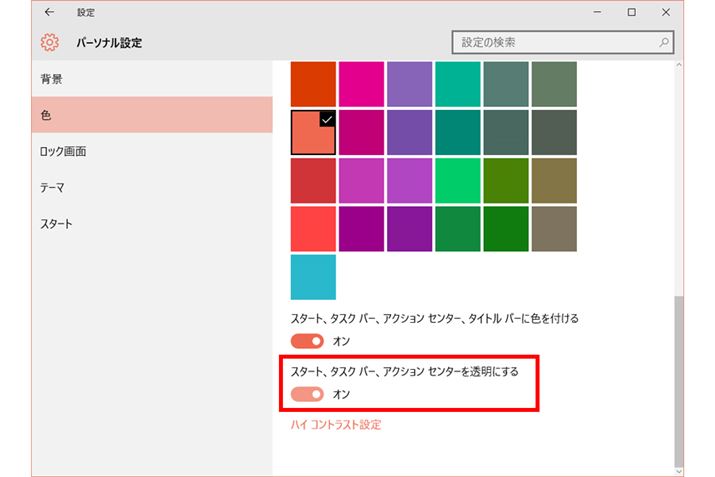Toggle color on Start, taskbar, title bar
715x477 pixels.
pos(307,341)
